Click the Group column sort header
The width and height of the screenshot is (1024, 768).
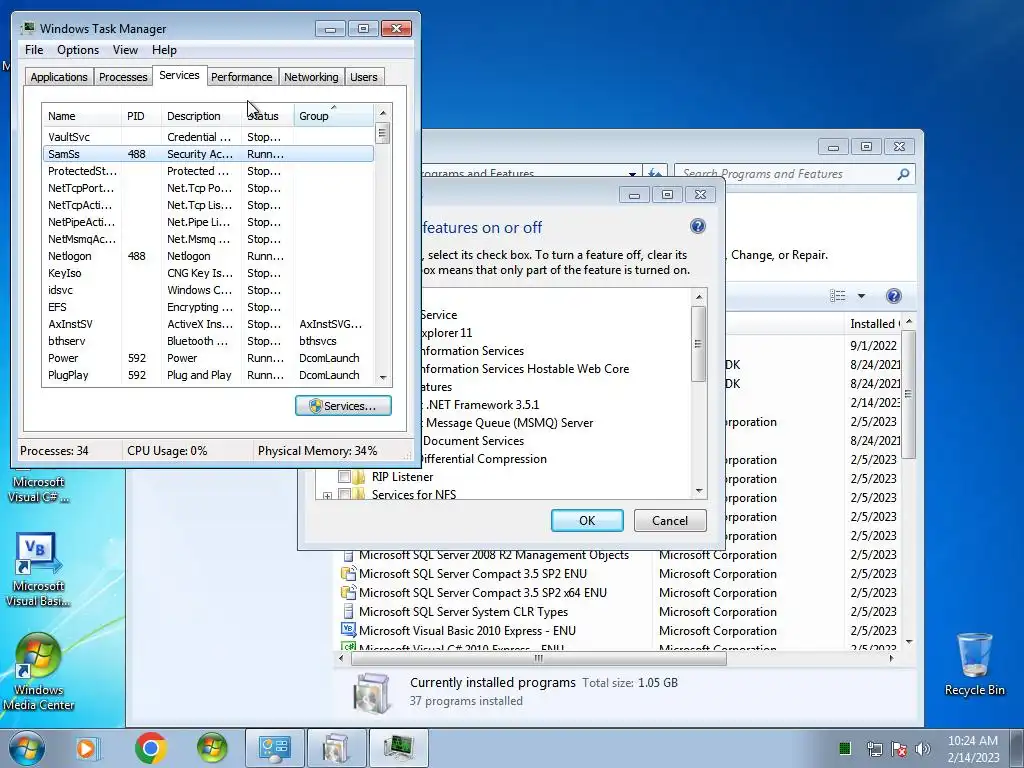tap(334, 116)
